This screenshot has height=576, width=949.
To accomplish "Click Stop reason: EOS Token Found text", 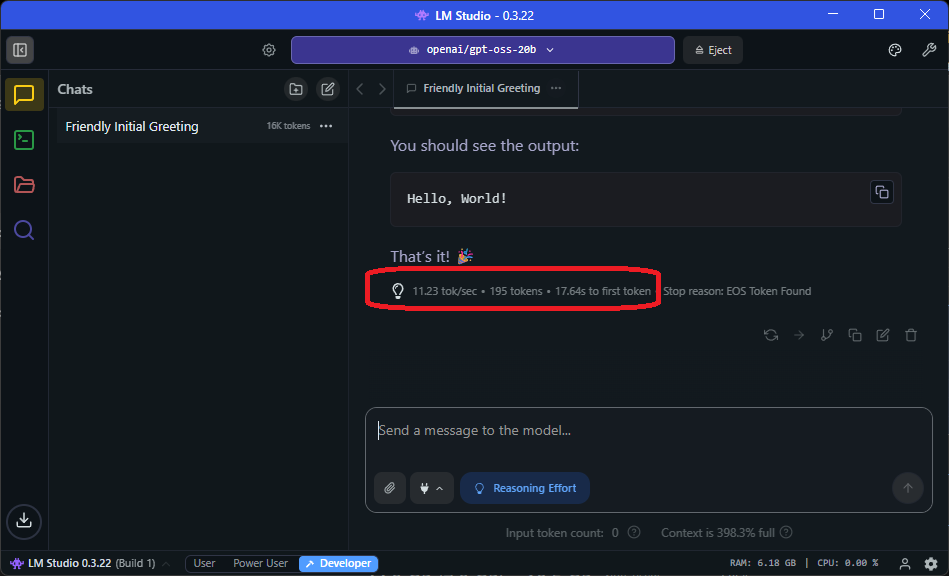I will pos(737,291).
